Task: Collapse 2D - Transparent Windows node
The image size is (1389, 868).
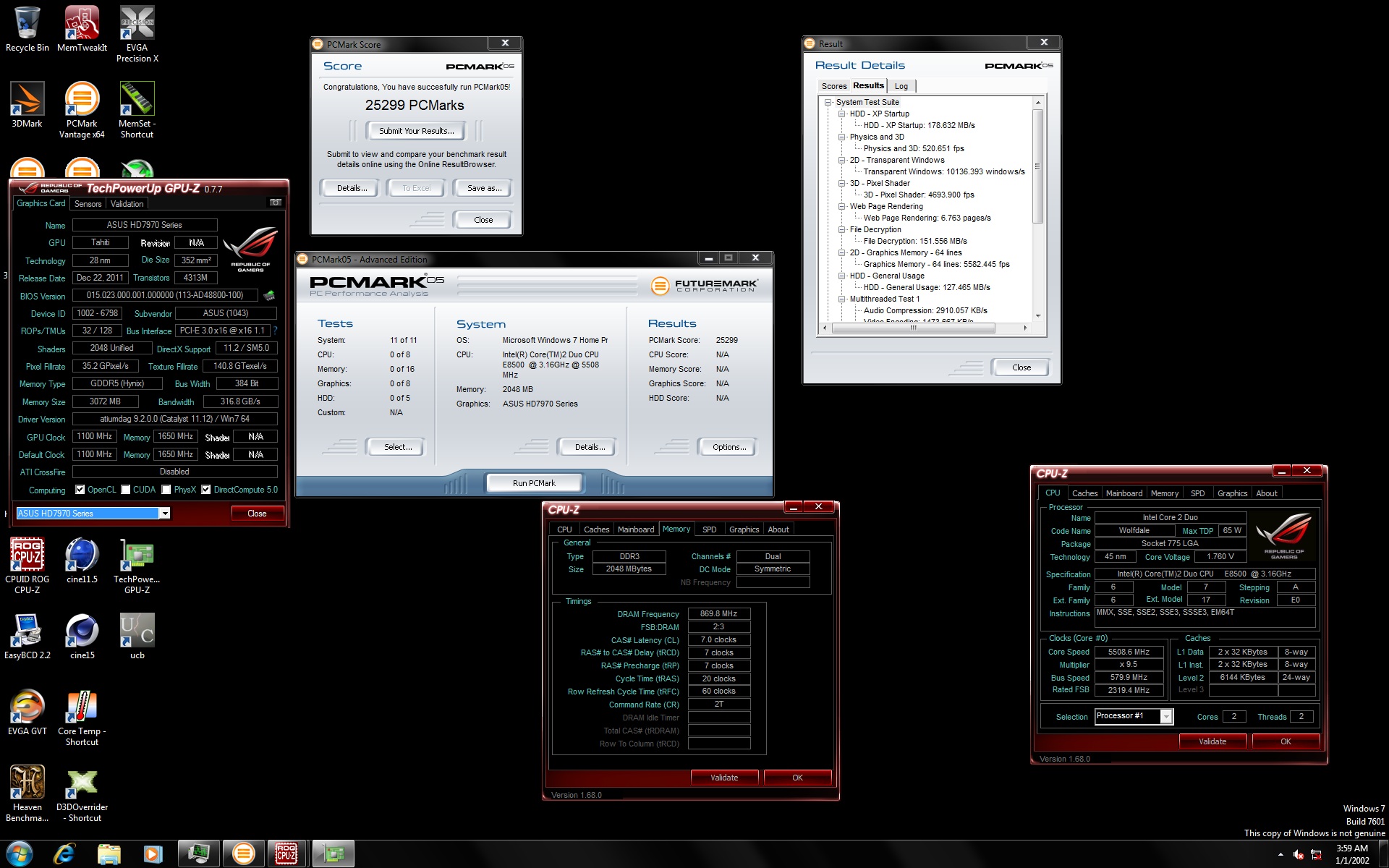Action: click(842, 160)
